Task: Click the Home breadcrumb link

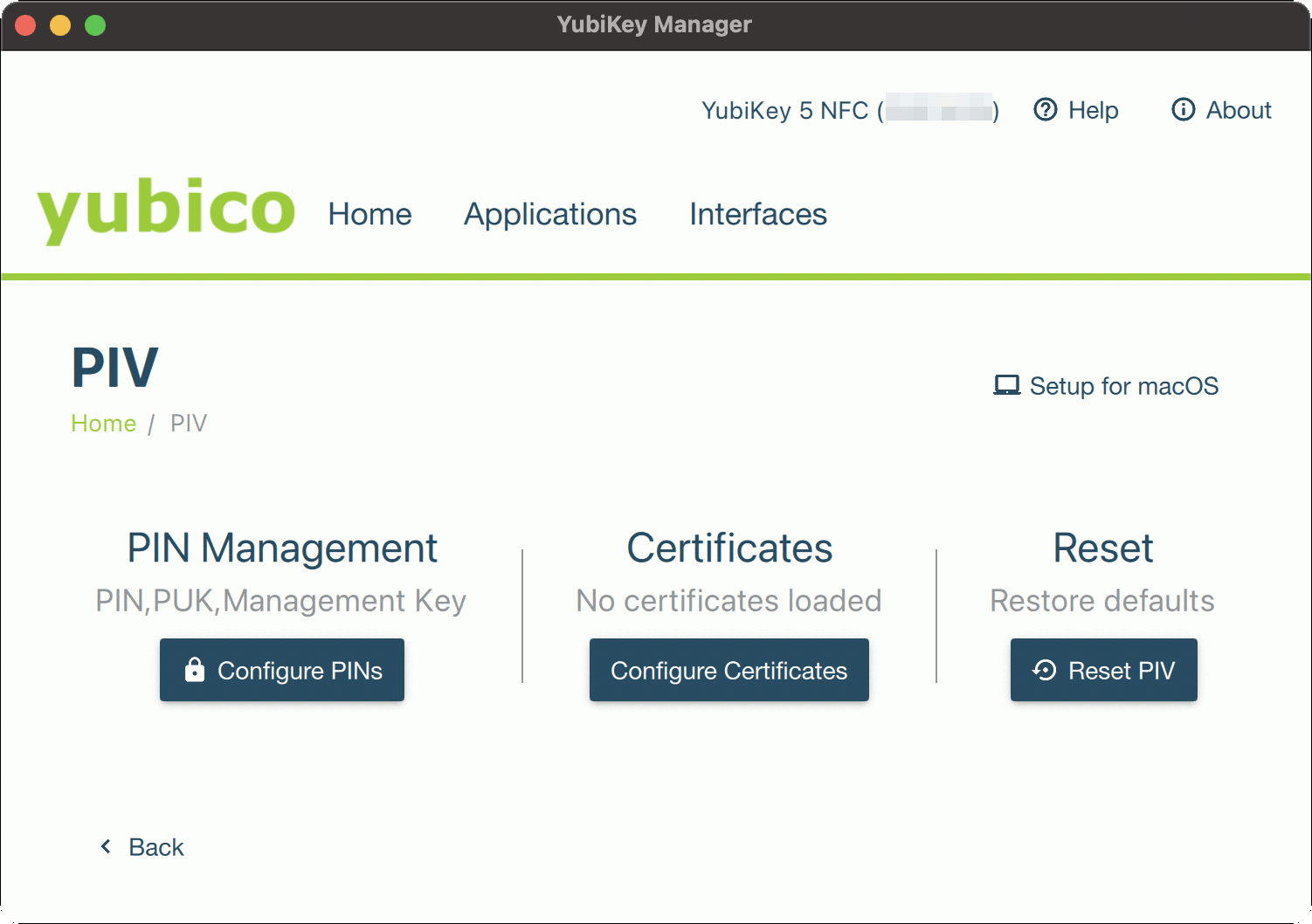Action: click(103, 423)
